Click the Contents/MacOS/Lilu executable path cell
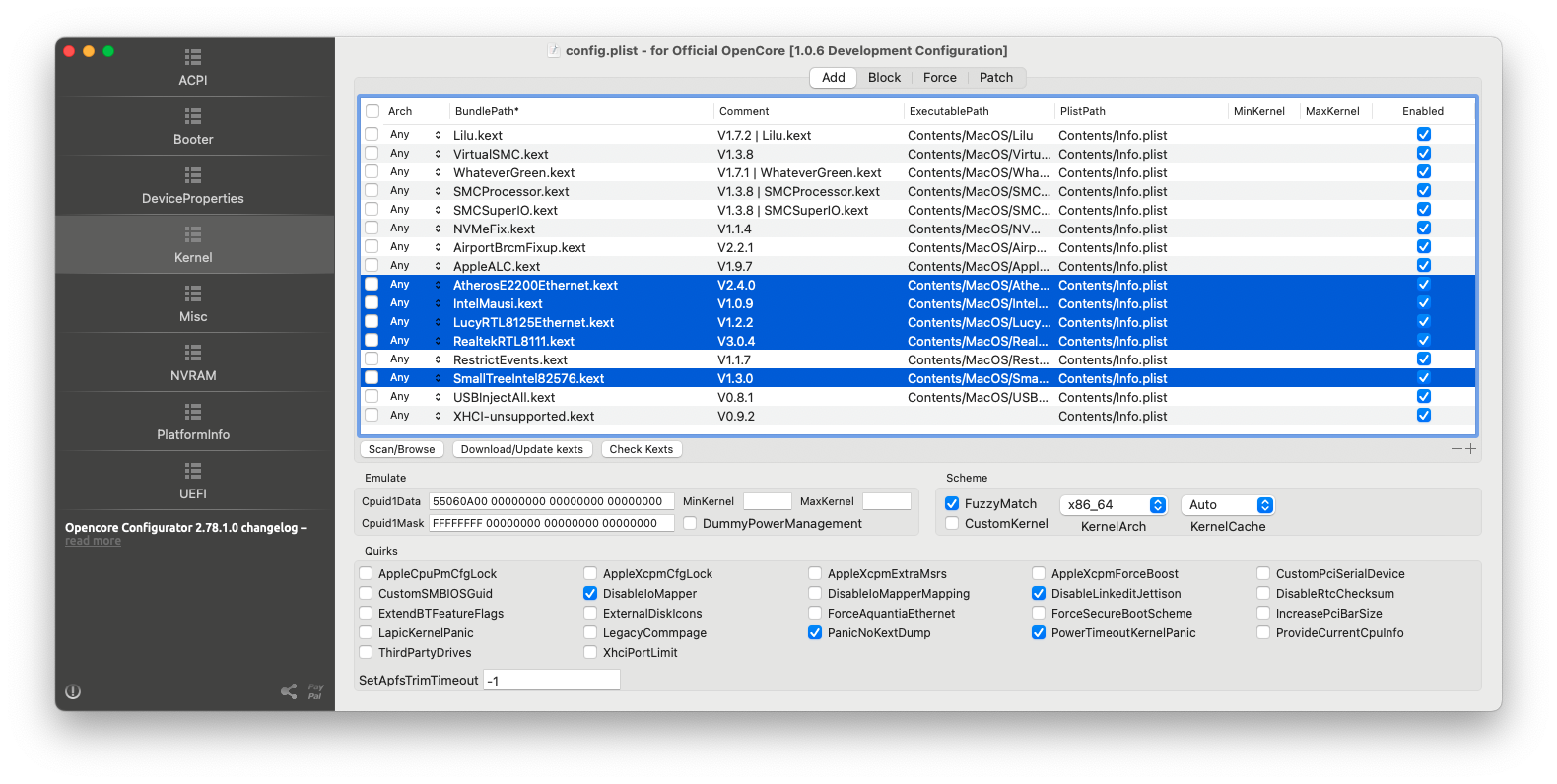Screen dimensions: 1557x784 click(x=971, y=135)
